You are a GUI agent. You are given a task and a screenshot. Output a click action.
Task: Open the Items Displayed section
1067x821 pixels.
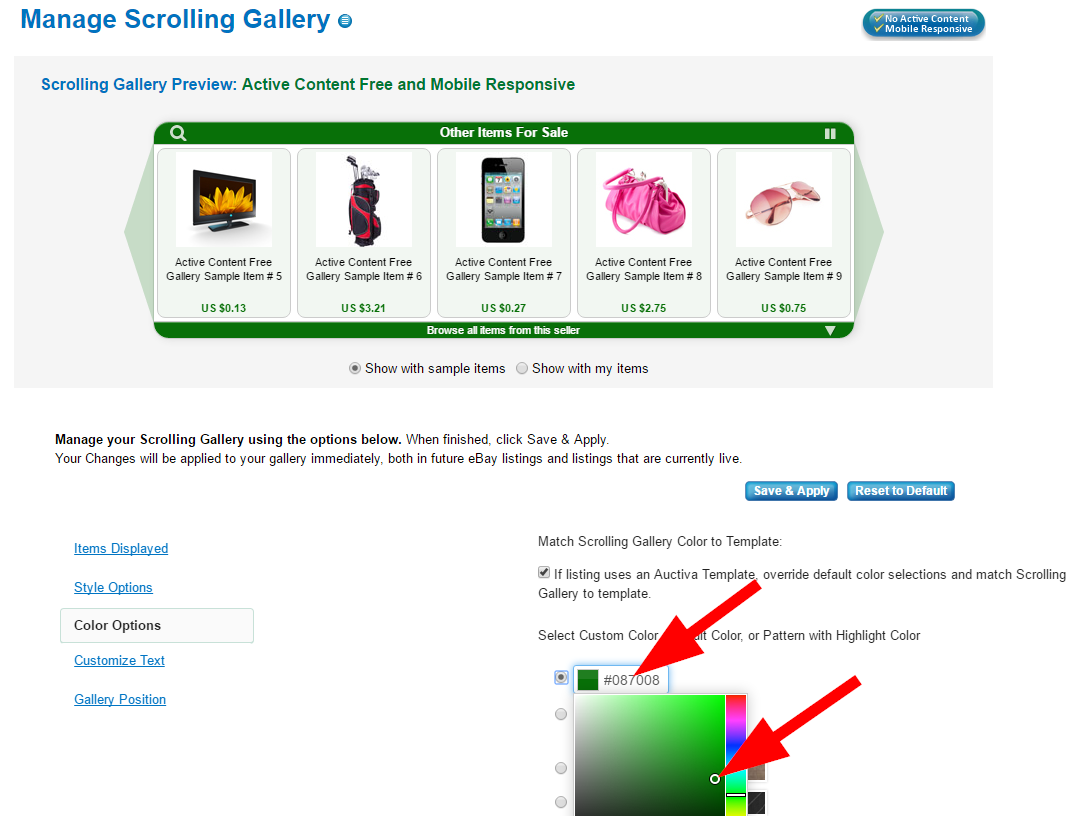pos(121,548)
